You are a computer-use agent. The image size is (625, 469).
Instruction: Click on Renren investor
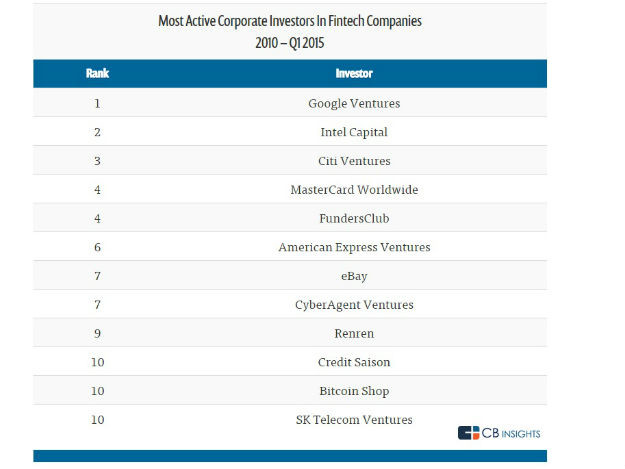pos(354,334)
